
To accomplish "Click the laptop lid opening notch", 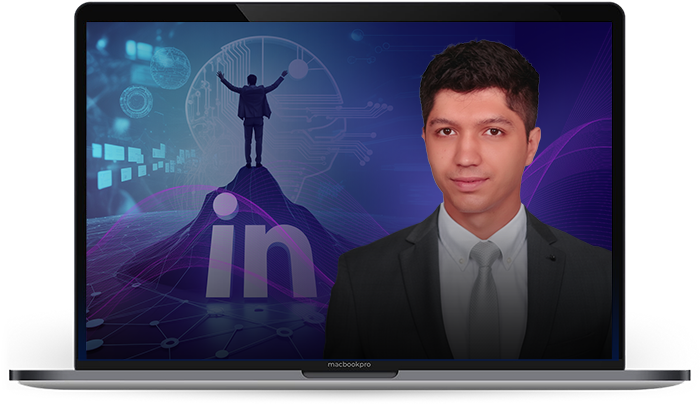I will tap(349, 374).
